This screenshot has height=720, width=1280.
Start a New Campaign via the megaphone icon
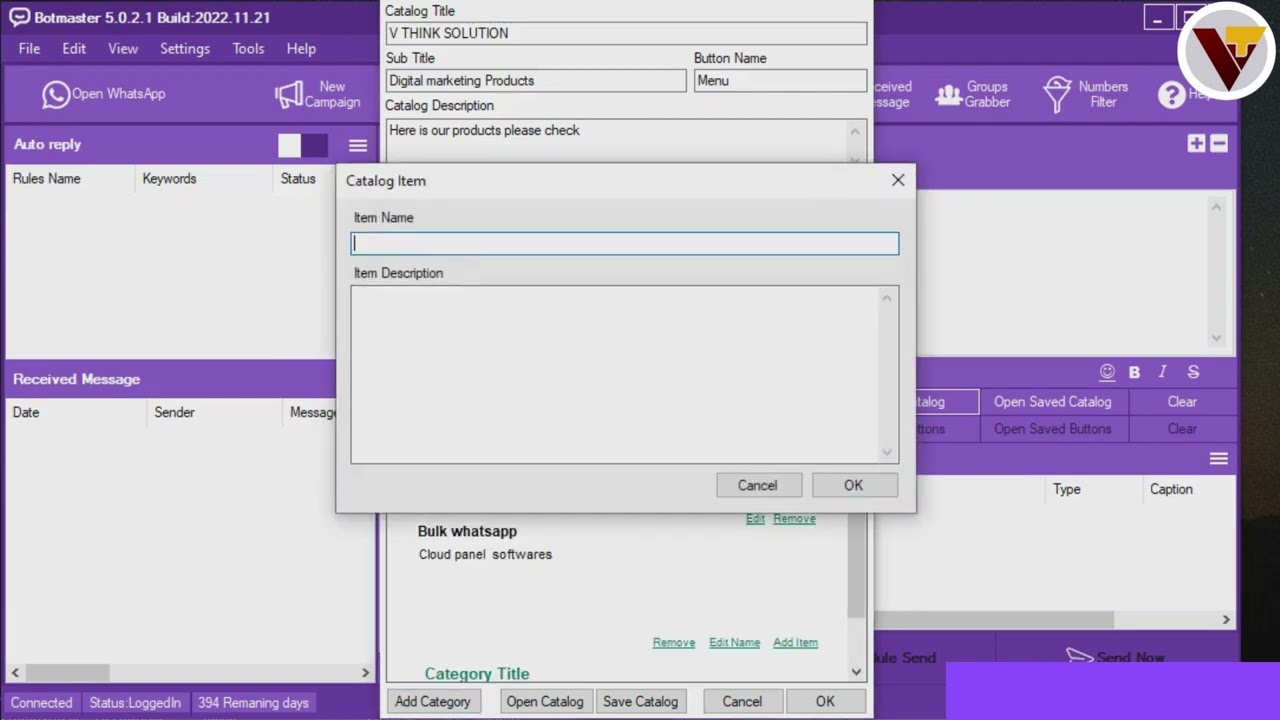click(x=318, y=94)
